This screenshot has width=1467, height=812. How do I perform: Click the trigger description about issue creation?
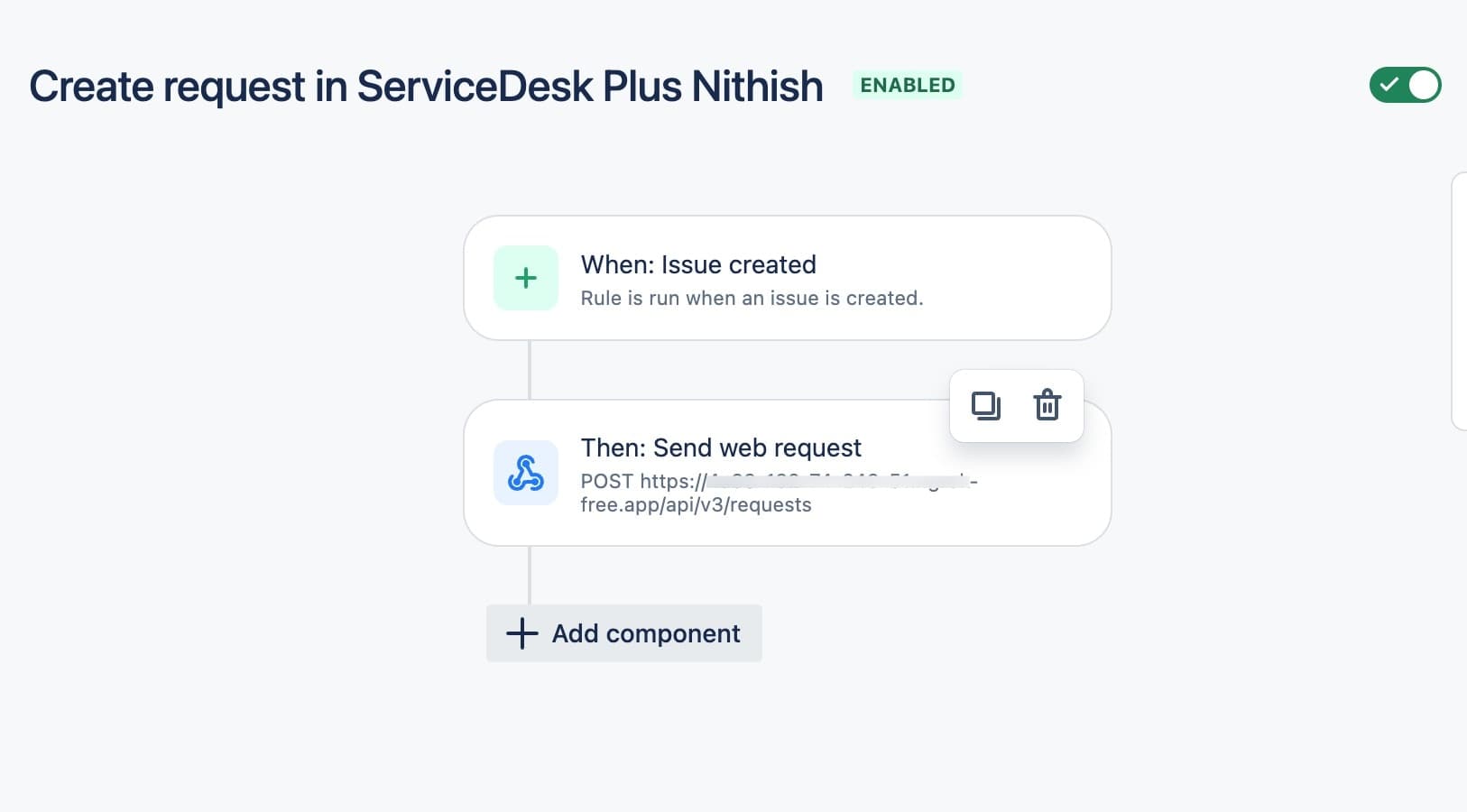click(752, 299)
